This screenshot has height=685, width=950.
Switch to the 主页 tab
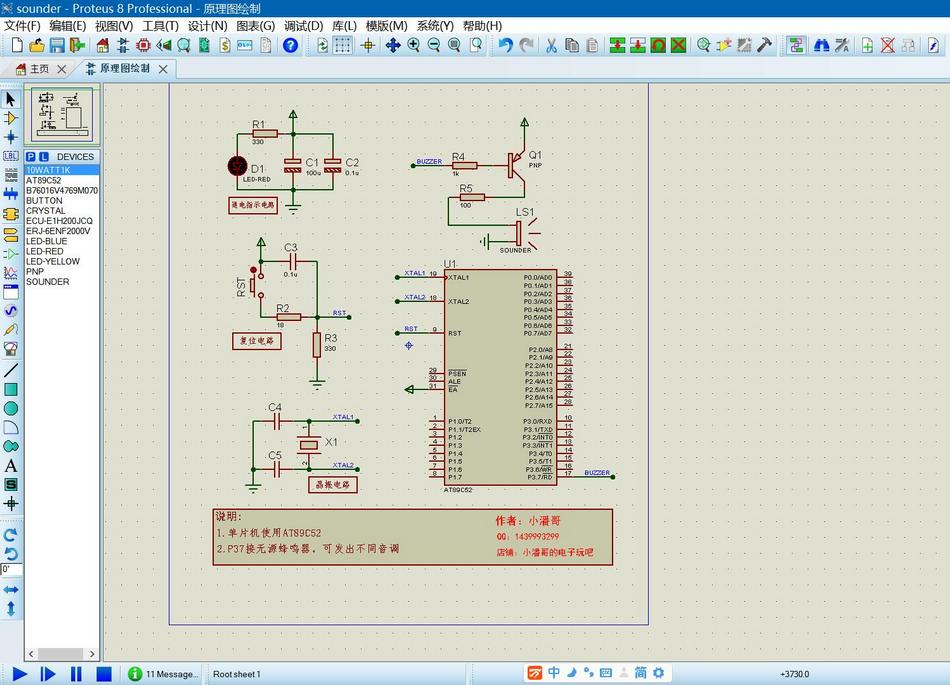point(40,69)
